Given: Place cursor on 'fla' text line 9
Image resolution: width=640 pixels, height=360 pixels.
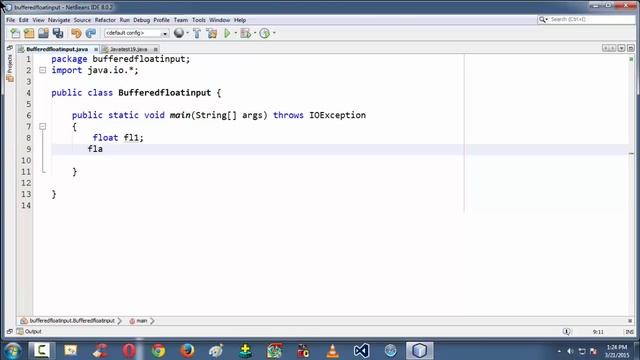Looking at the screenshot, I should pos(95,149).
